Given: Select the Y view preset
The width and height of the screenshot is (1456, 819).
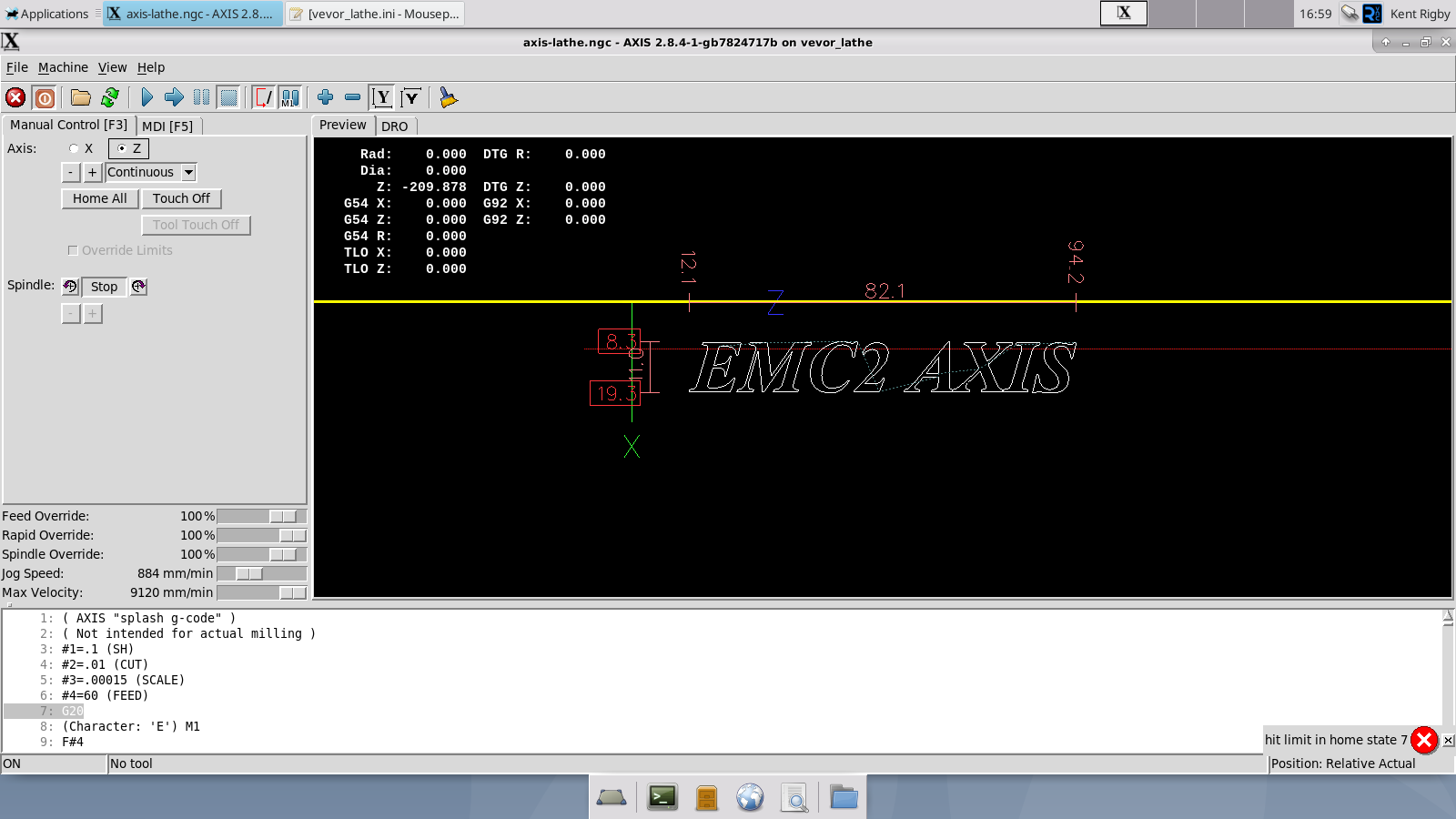Looking at the screenshot, I should tap(383, 97).
